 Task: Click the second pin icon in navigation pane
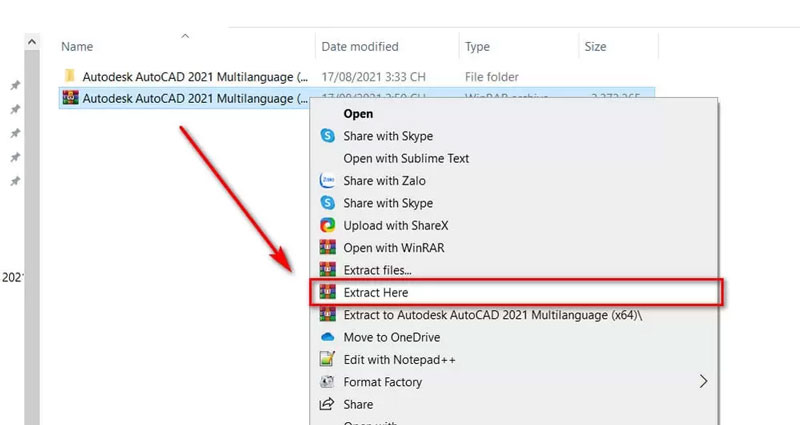(16, 109)
